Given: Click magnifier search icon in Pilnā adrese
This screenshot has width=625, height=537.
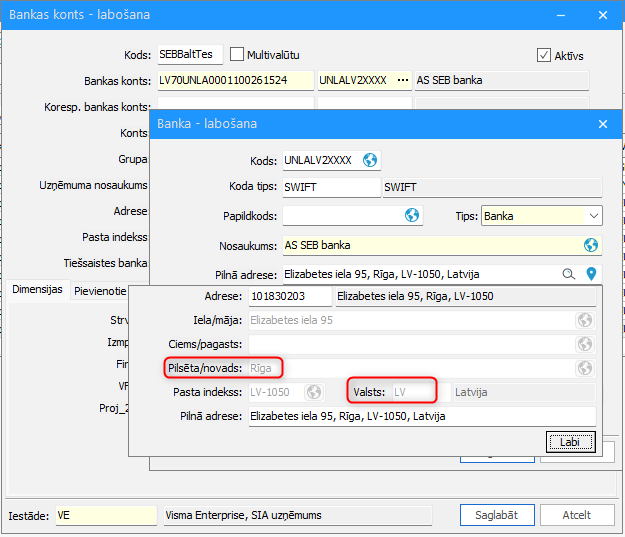Looking at the screenshot, I should [568, 274].
